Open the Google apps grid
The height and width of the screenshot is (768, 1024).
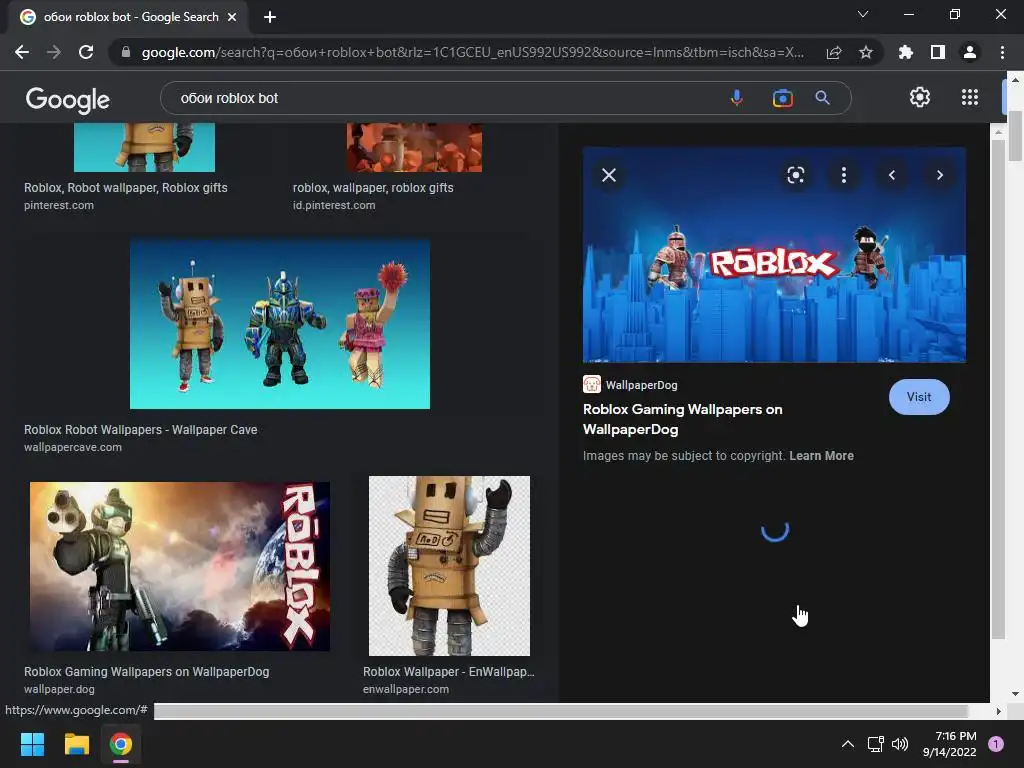click(970, 97)
